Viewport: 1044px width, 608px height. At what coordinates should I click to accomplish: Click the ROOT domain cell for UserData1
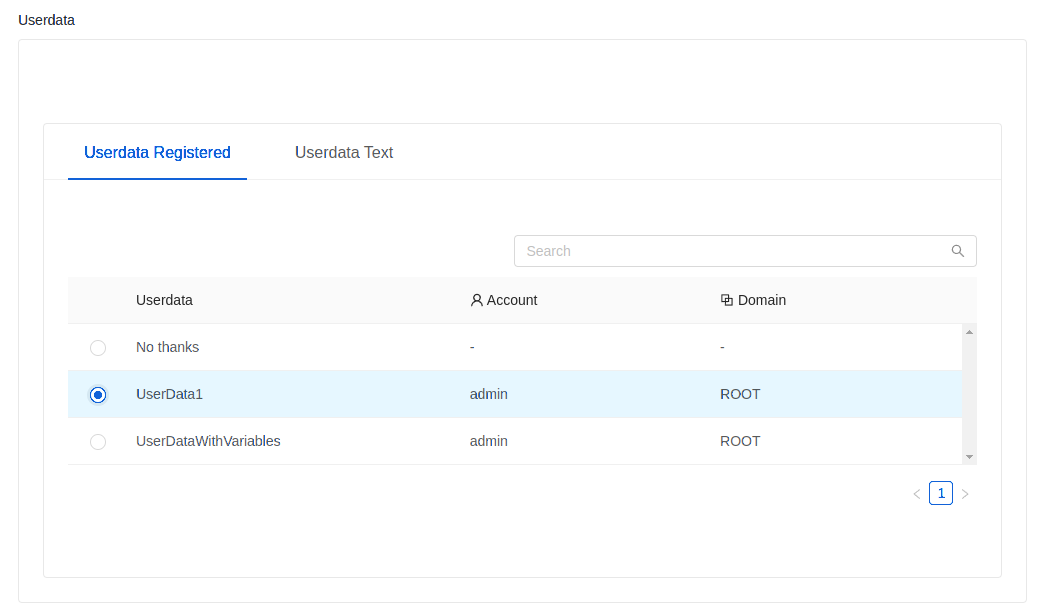tap(740, 394)
